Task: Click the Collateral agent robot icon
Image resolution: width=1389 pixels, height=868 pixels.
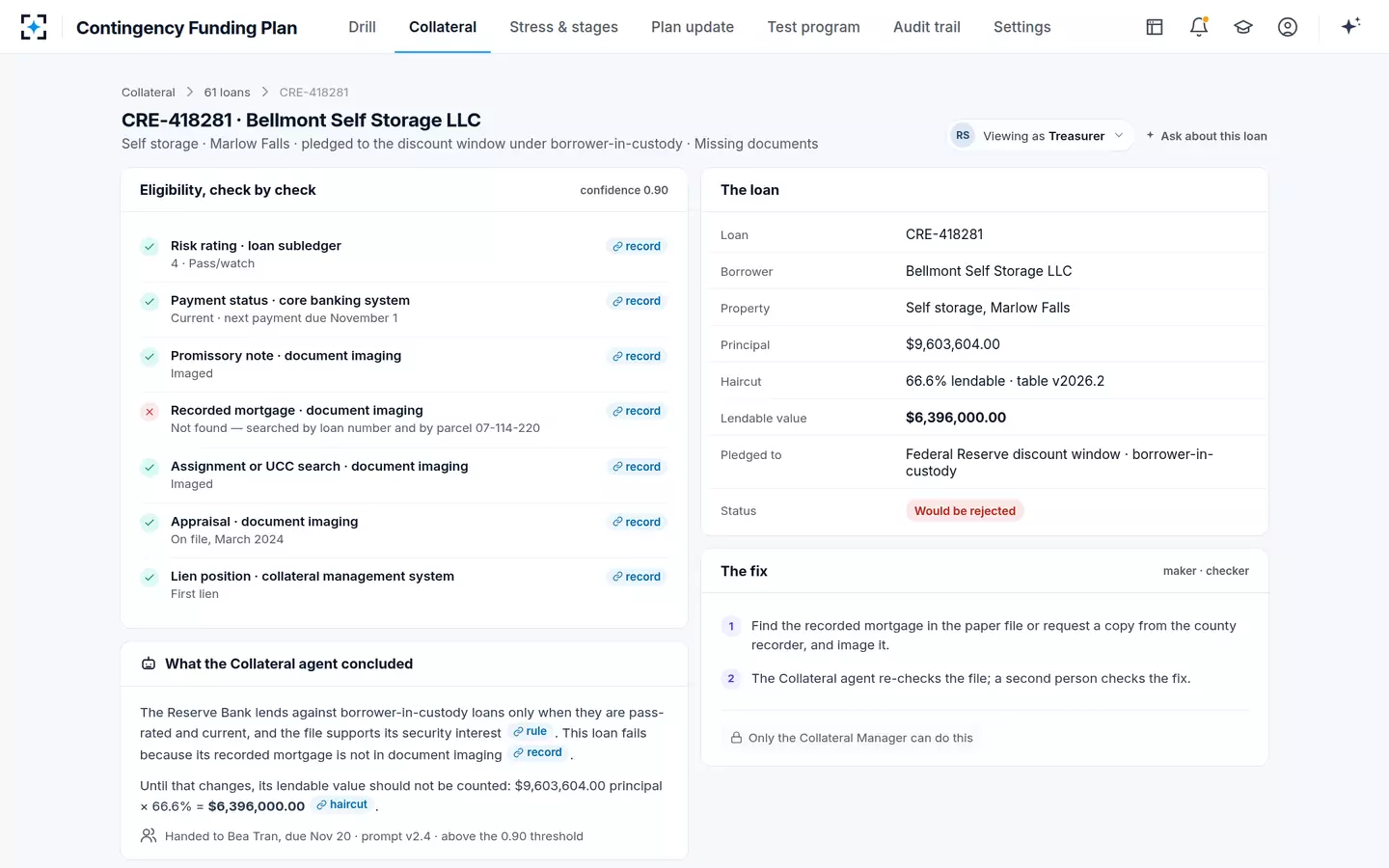Action: coord(149,664)
